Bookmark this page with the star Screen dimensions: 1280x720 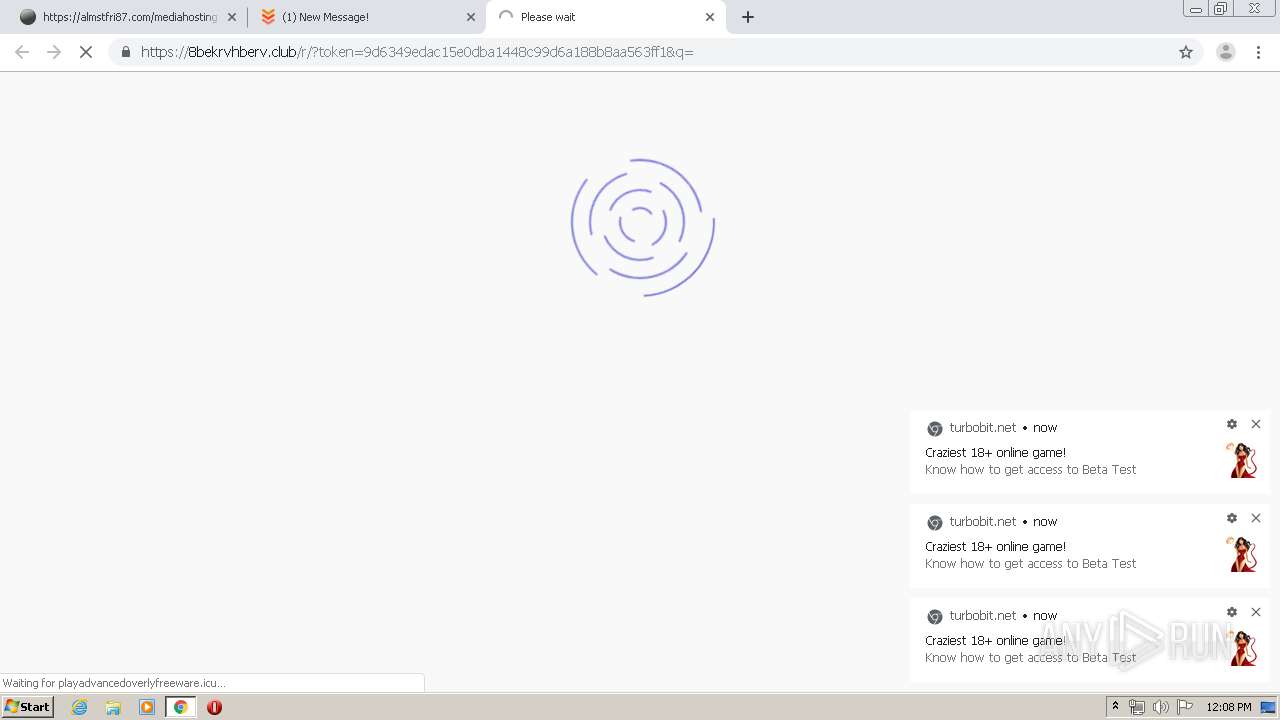point(1186,52)
